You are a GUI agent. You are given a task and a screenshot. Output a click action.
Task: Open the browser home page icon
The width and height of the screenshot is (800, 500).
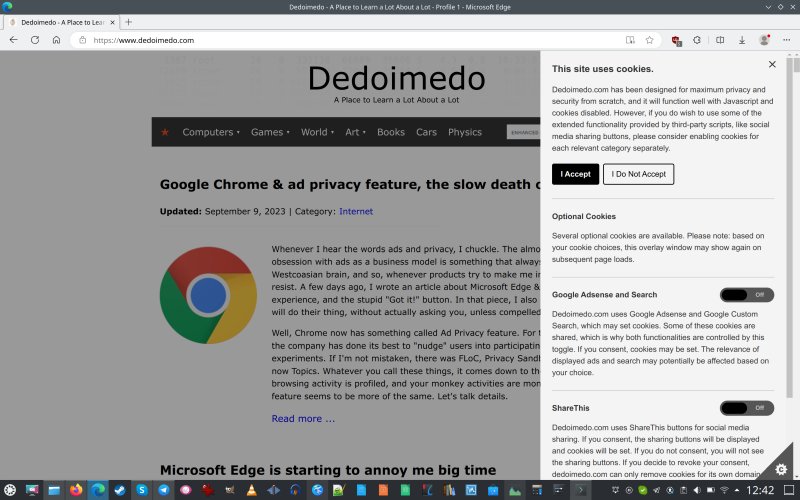pyautogui.click(x=56, y=40)
